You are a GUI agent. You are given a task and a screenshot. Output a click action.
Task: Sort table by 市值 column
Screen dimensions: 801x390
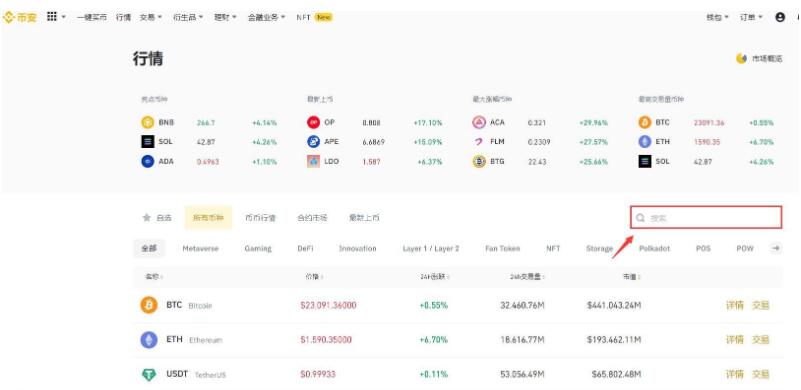631,277
